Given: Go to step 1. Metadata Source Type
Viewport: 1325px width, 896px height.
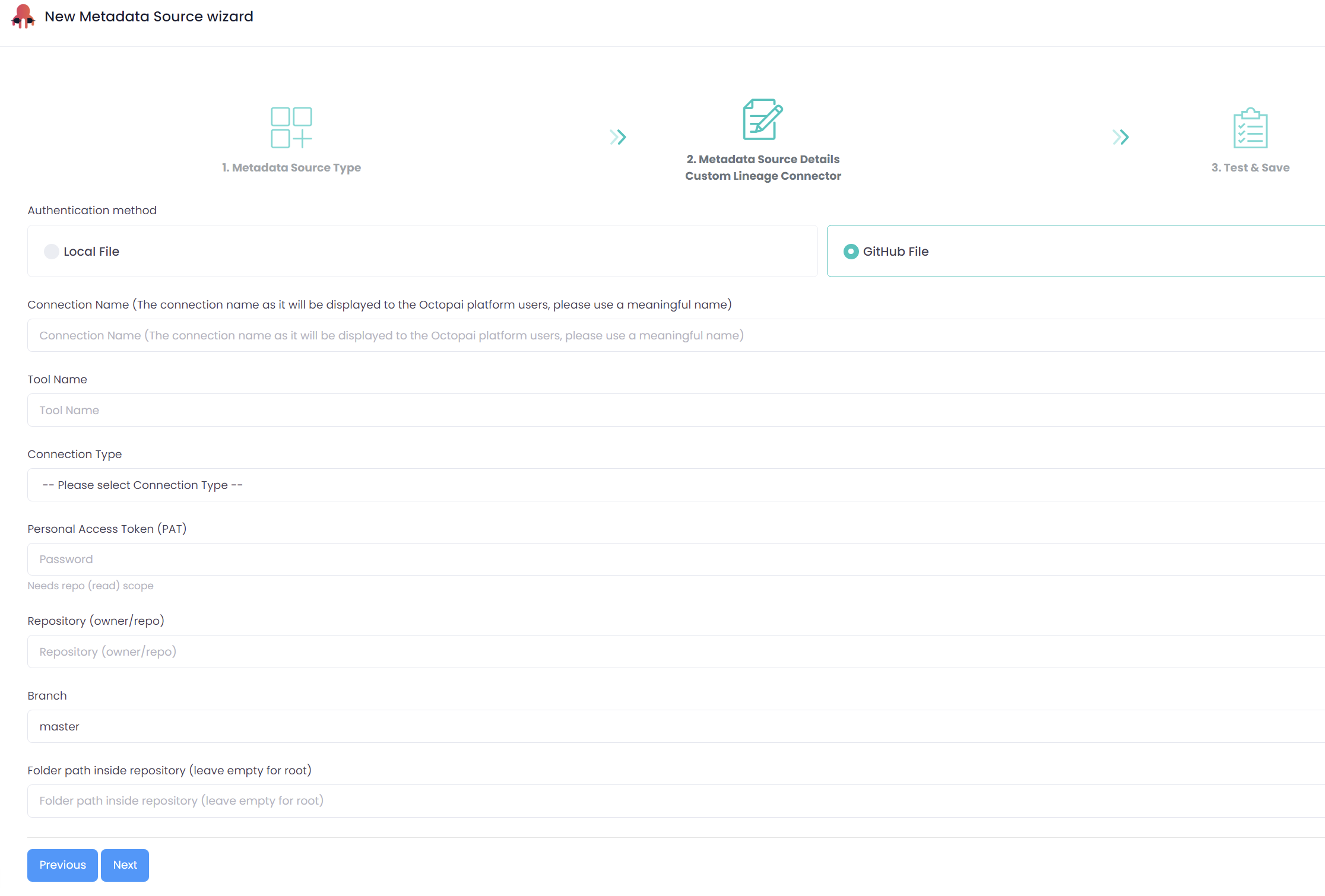Looking at the screenshot, I should [291, 167].
